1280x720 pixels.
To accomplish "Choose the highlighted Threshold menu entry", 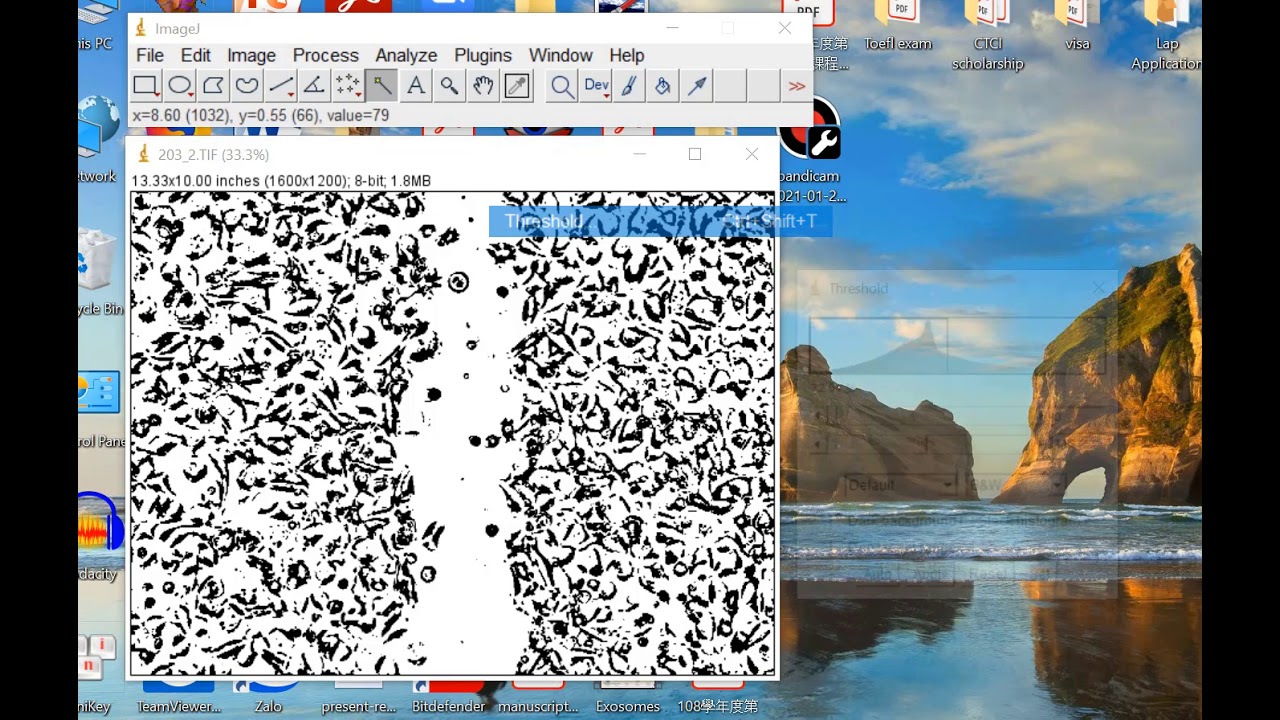I will 660,221.
